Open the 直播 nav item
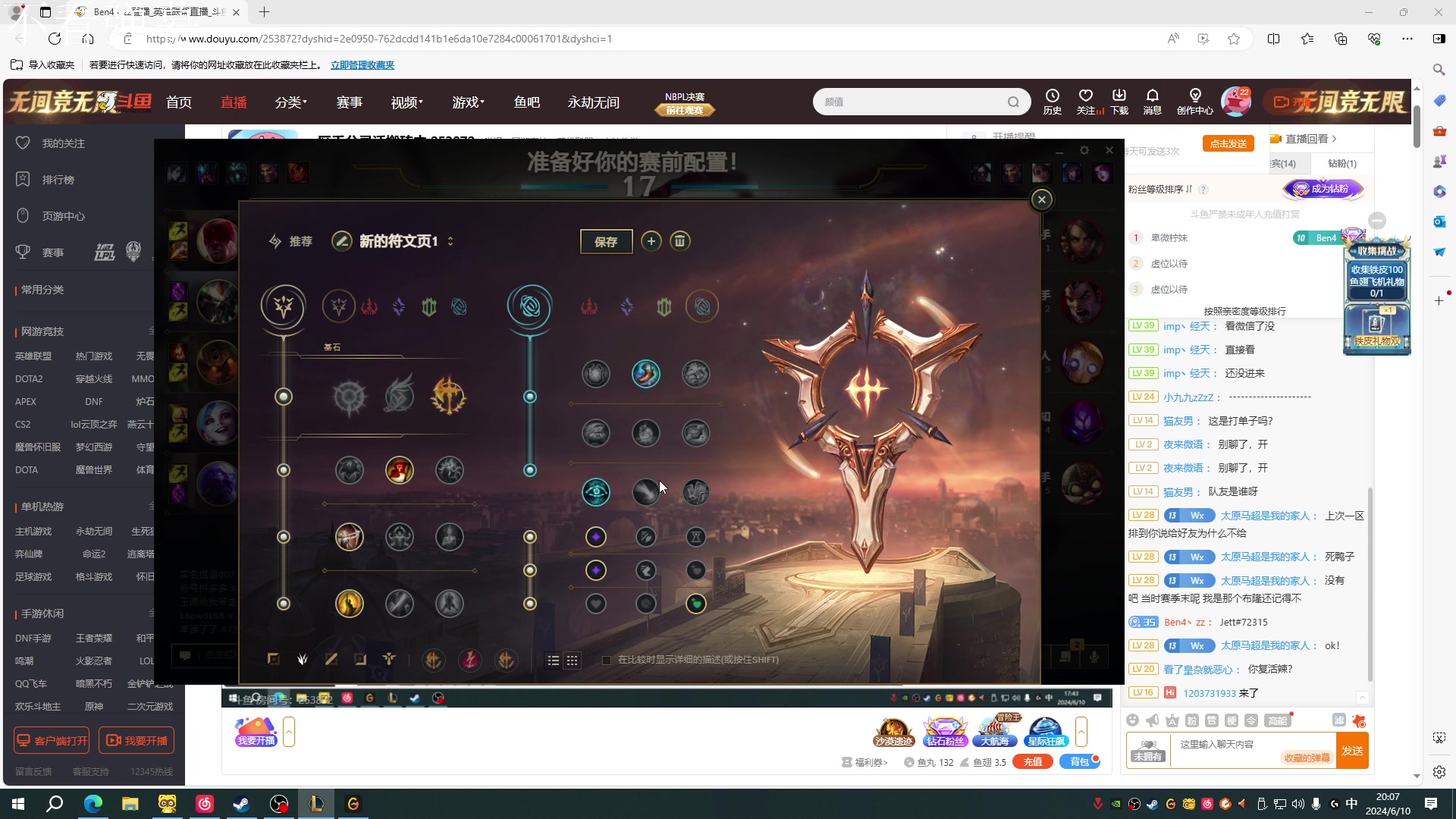 (234, 102)
